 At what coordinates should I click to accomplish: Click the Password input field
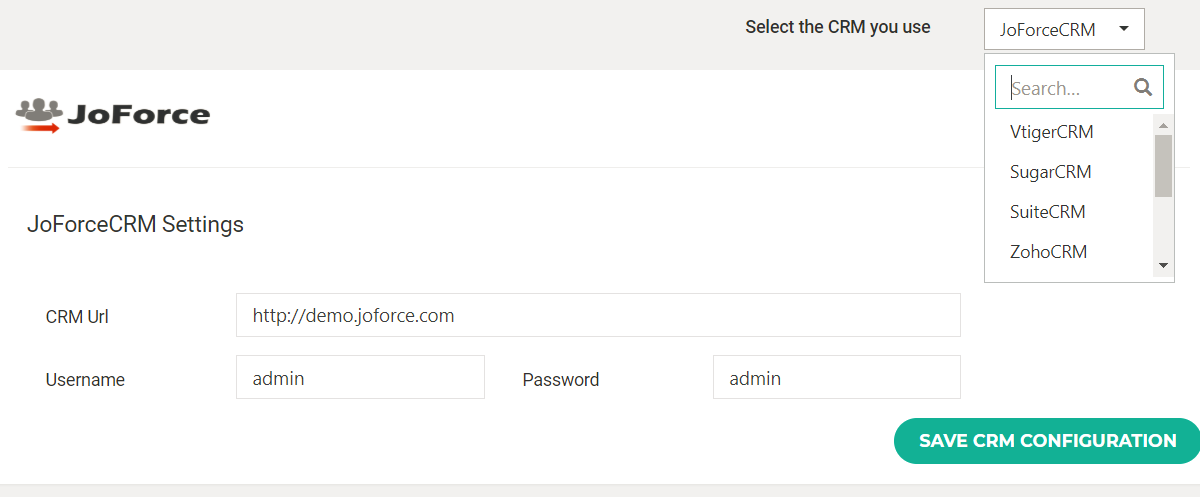tap(836, 378)
